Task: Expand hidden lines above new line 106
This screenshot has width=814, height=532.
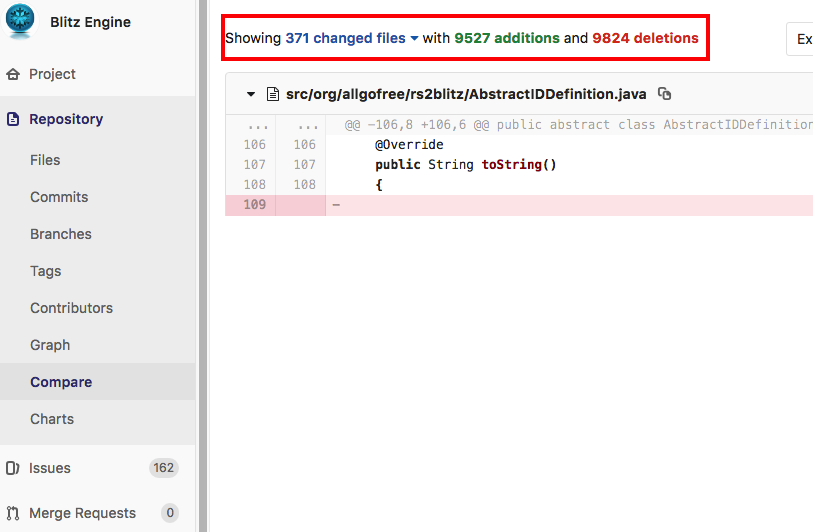Action: coord(308,125)
